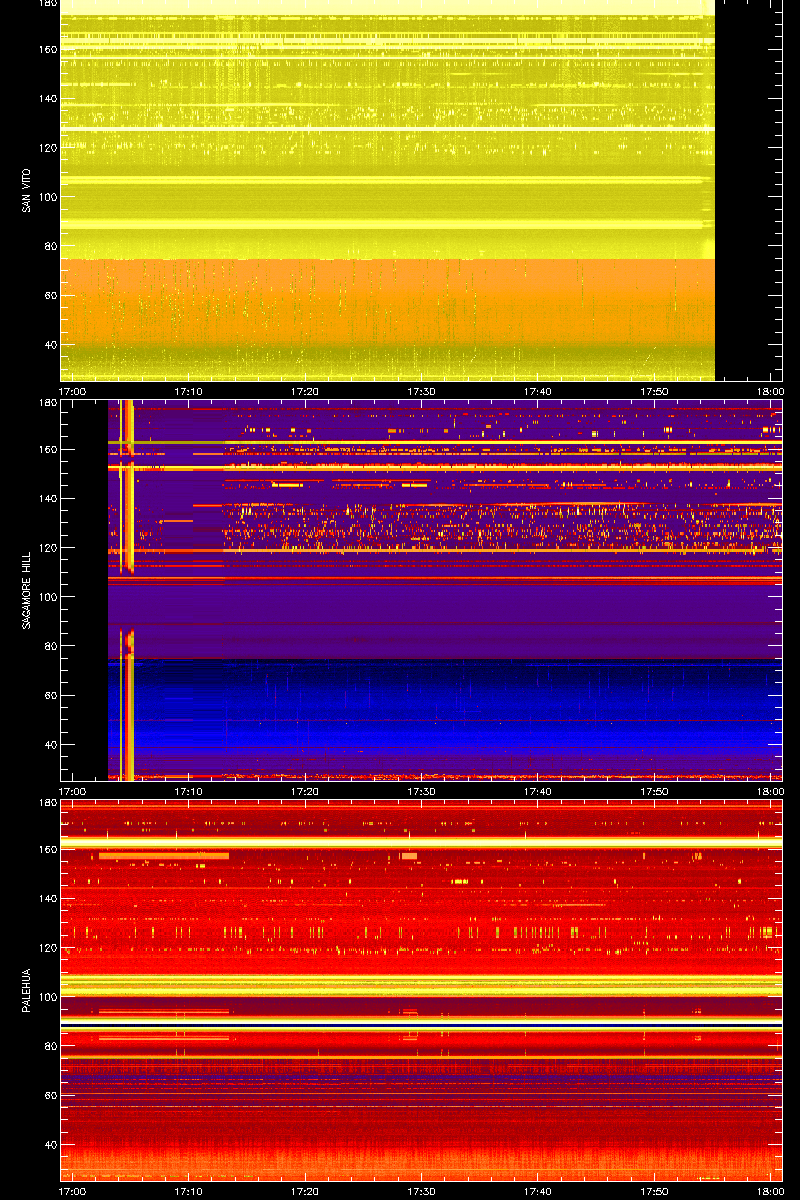This screenshot has width=800, height=1200.
Task: Click the 17:40 time label under Sagamore Hill panel
Action: click(x=538, y=792)
